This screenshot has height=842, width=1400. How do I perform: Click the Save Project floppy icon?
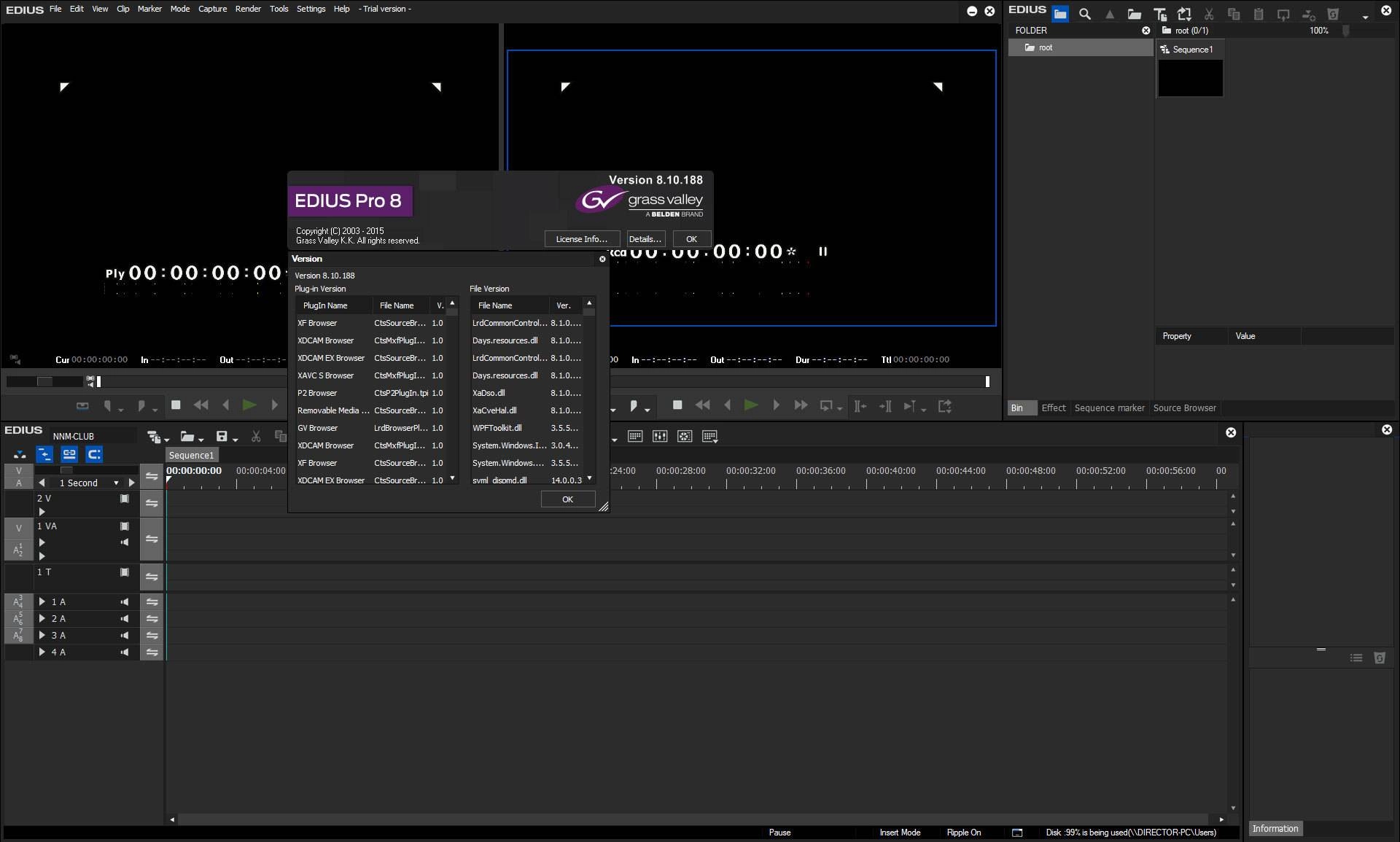222,436
